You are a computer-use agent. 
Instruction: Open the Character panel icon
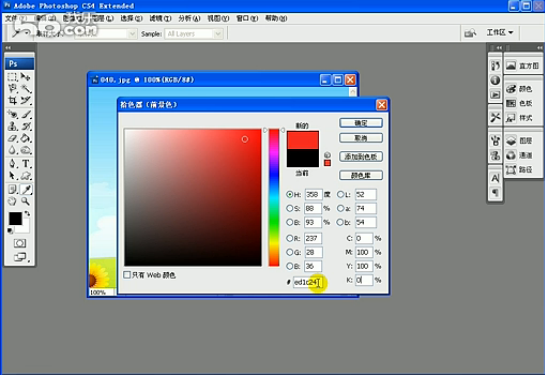[x=495, y=178]
